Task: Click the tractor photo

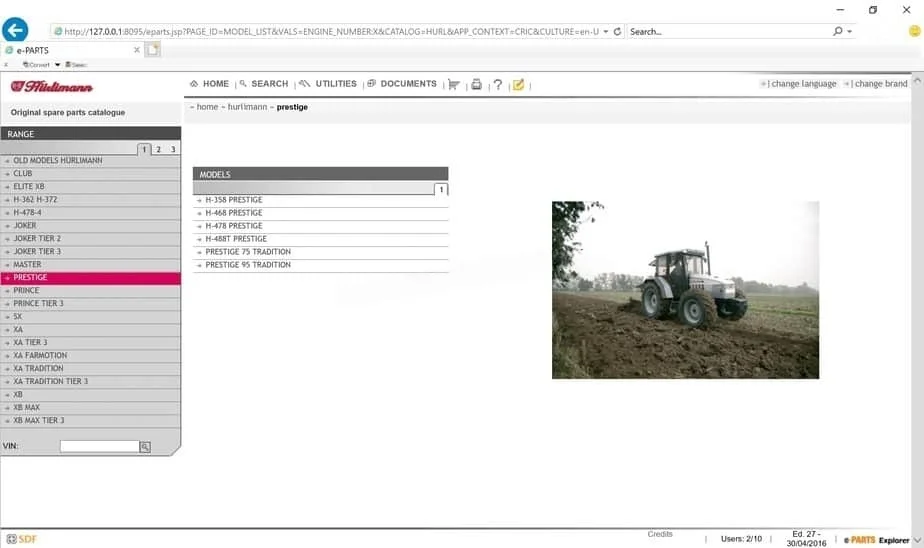Action: (685, 290)
